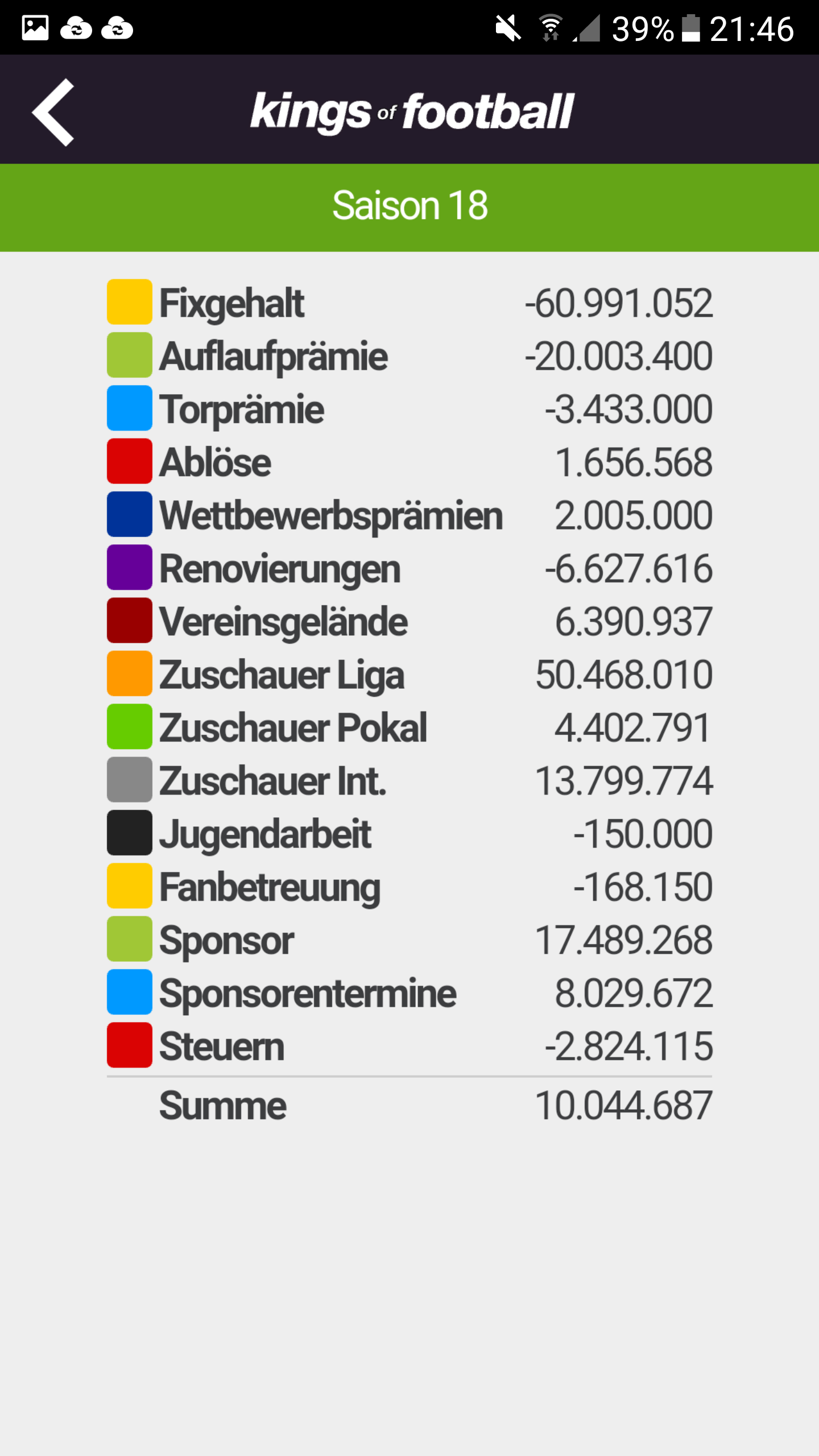Tap the Ablöse amount 1.656.568

coord(634,461)
